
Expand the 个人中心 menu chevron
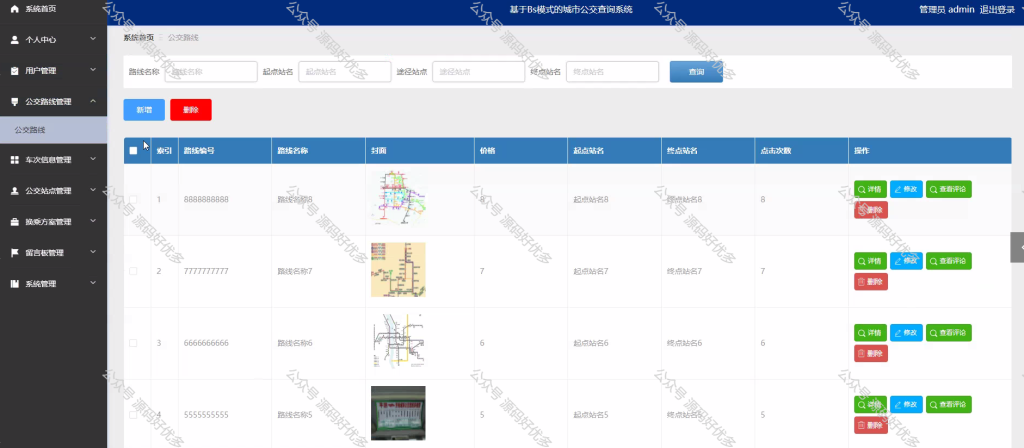coord(93,39)
